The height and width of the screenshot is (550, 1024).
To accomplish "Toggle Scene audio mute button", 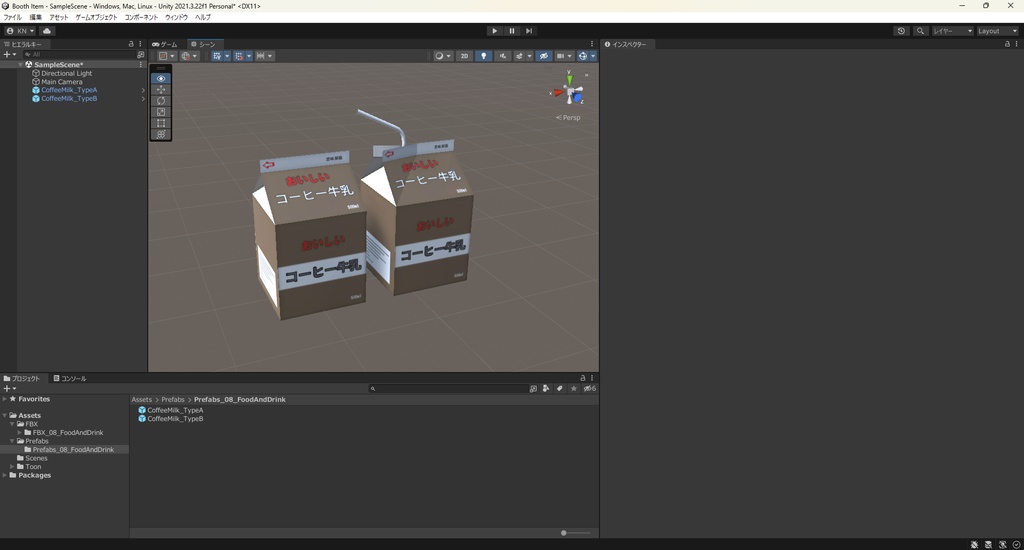I will click(x=502, y=56).
